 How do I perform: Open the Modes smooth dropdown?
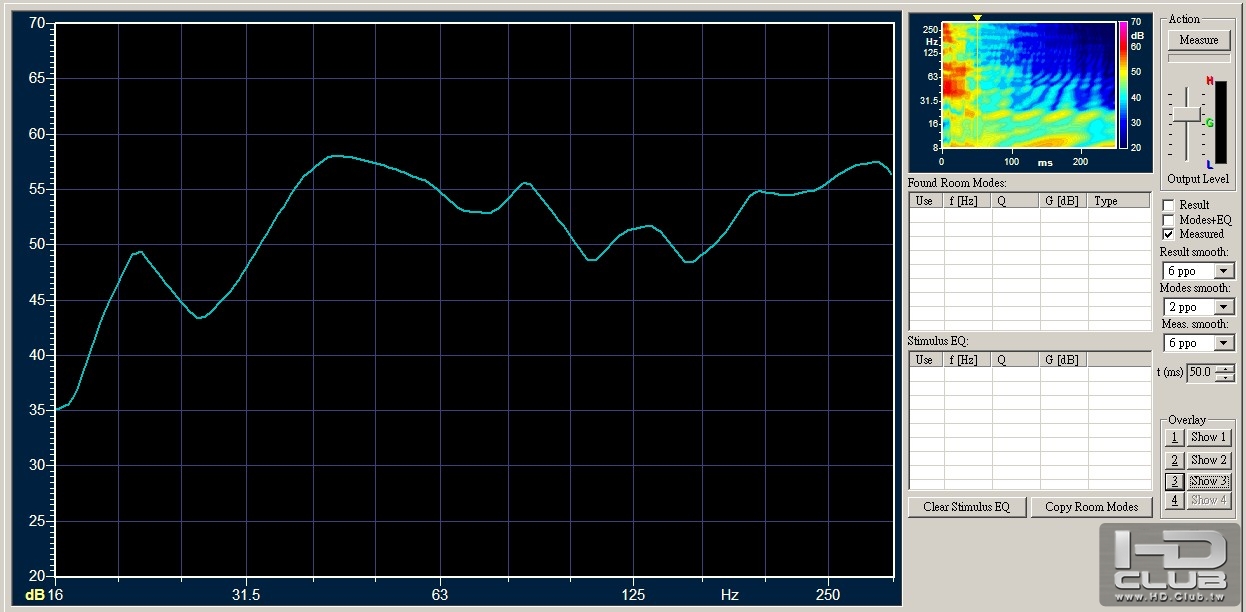(x=1224, y=307)
